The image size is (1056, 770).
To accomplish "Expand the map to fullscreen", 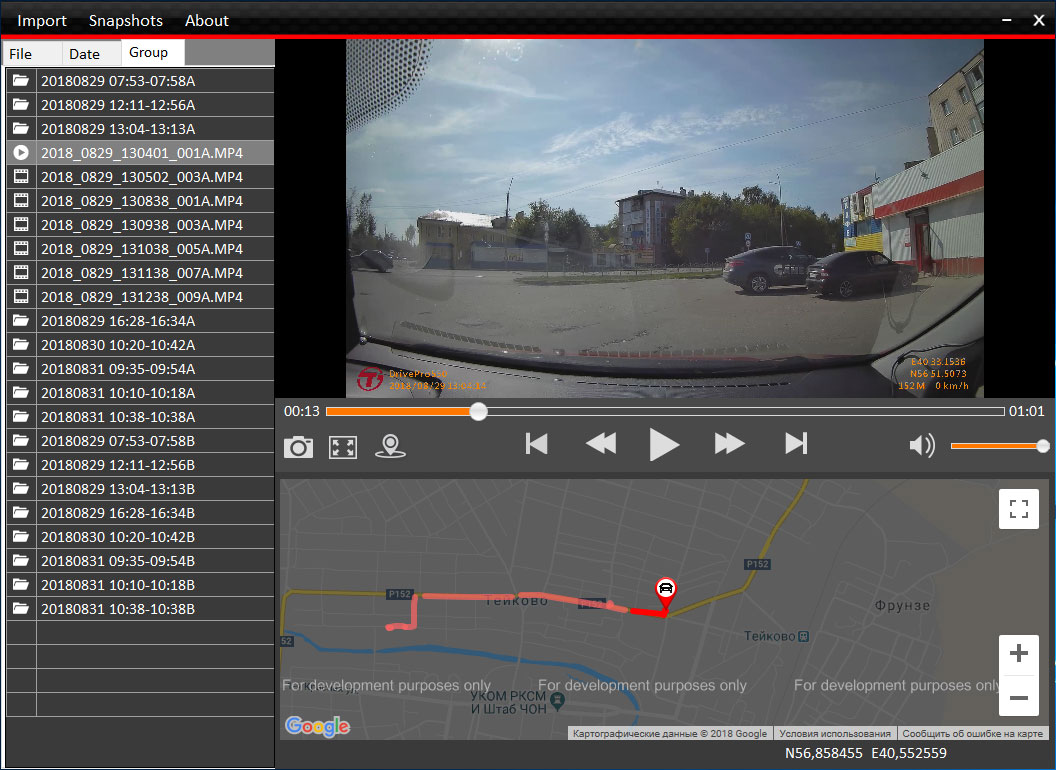I will click(x=1019, y=509).
